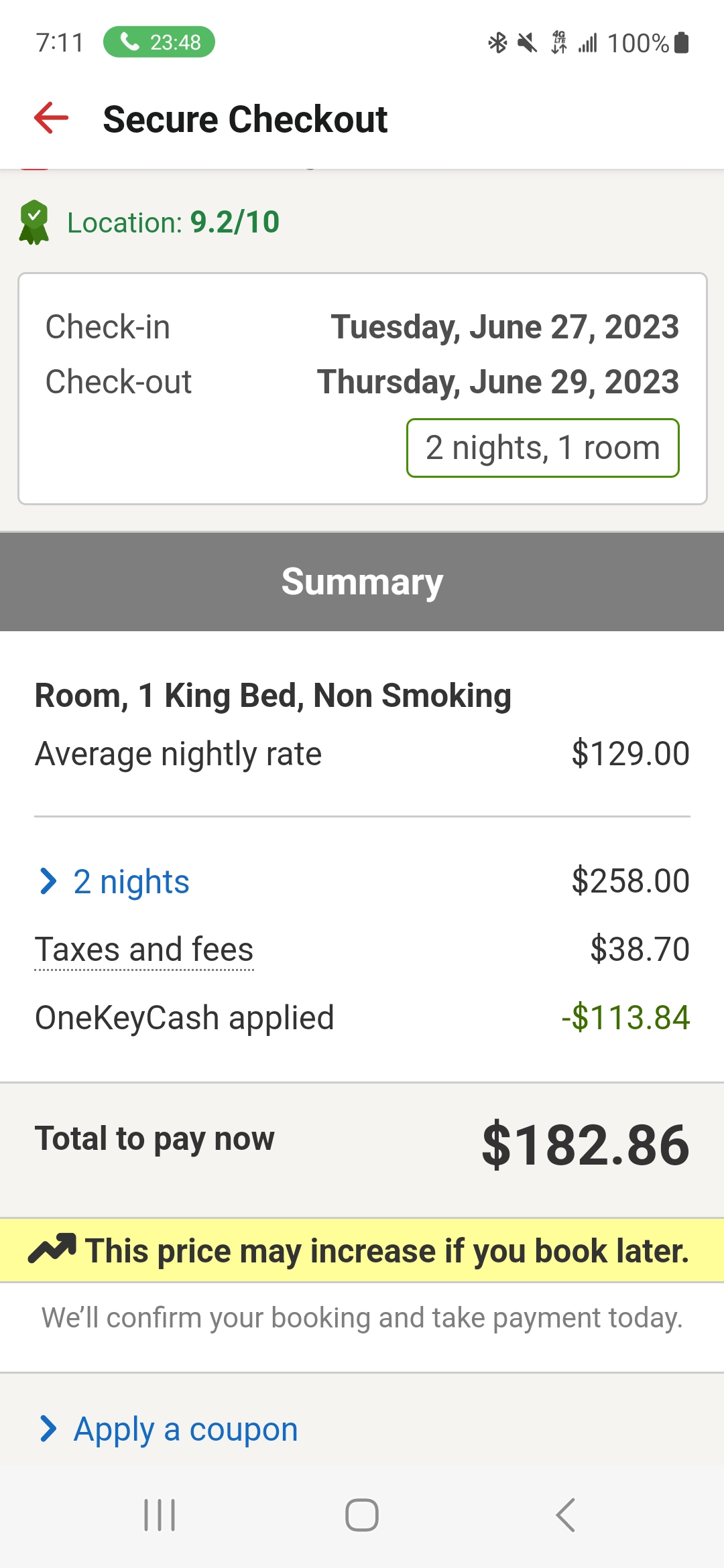Tap the ongoing call timer pill
The width and height of the screenshot is (724, 1568).
[x=159, y=42]
